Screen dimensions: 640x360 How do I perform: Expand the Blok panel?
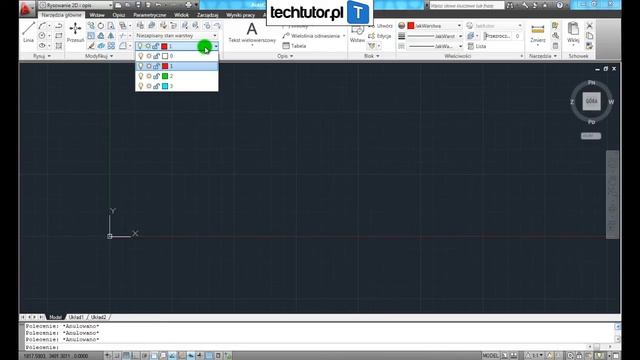click(x=371, y=56)
